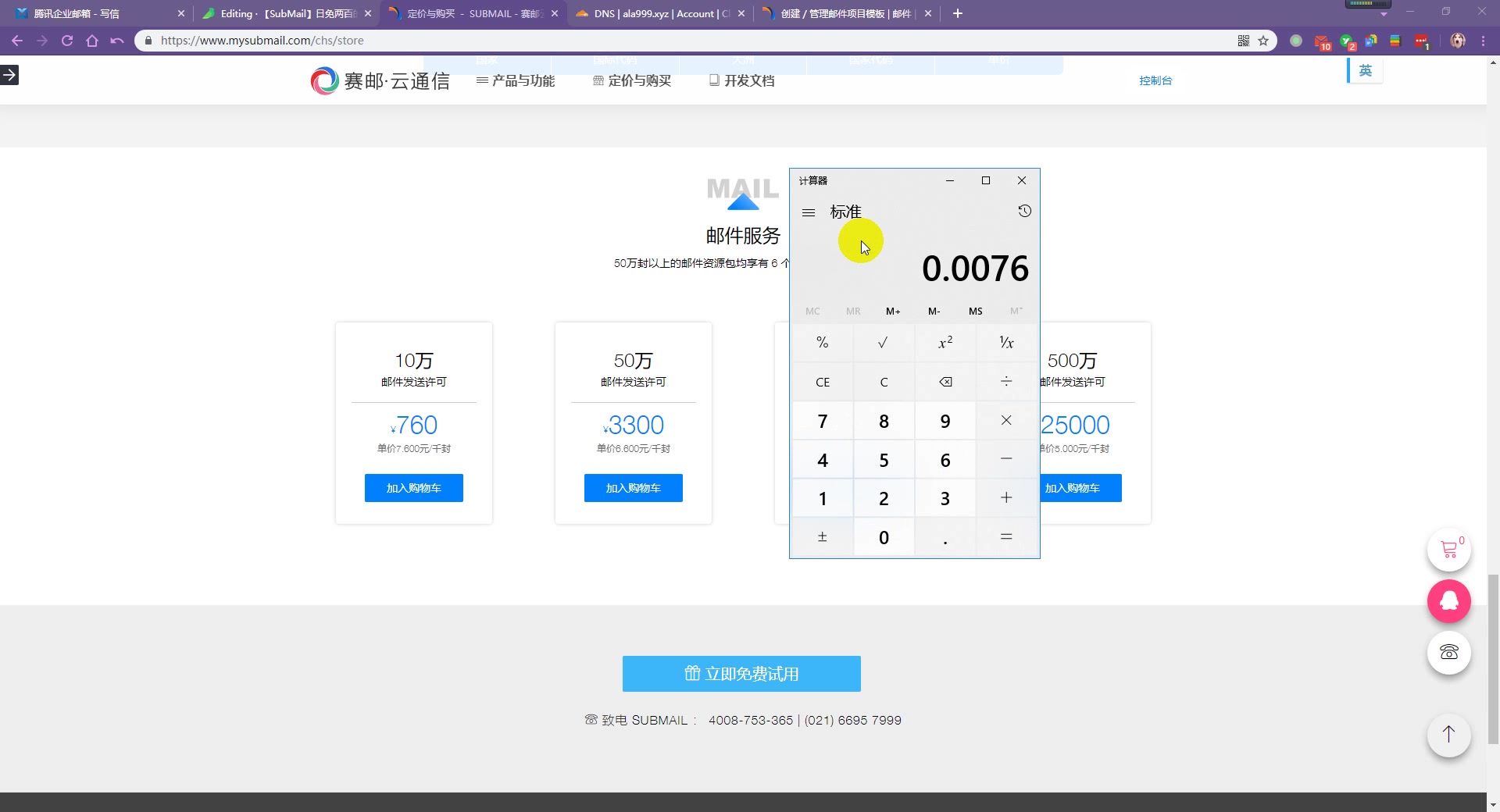Open calculator history panel icon
The height and width of the screenshot is (812, 1500).
(1024, 211)
